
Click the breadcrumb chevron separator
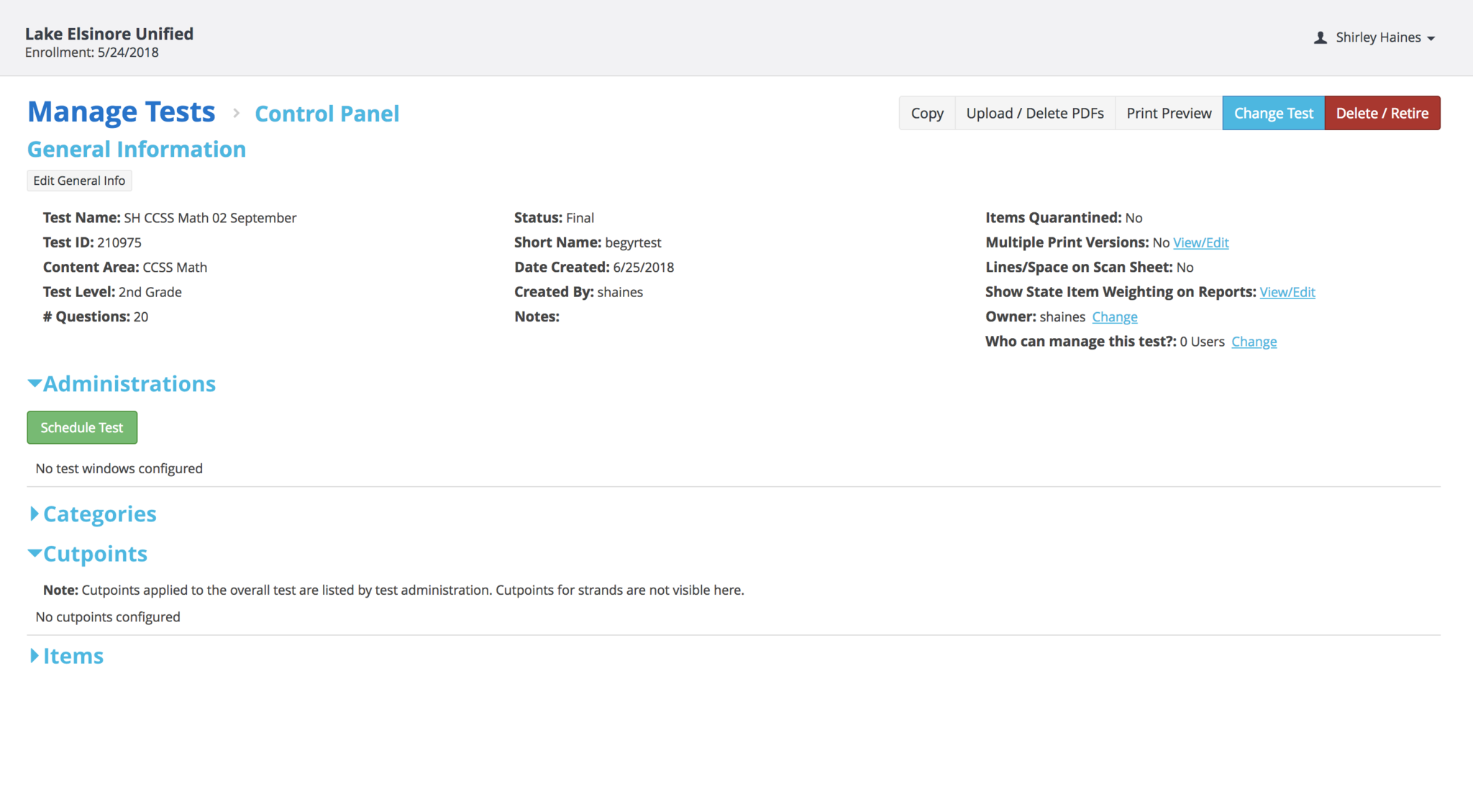[x=236, y=113]
